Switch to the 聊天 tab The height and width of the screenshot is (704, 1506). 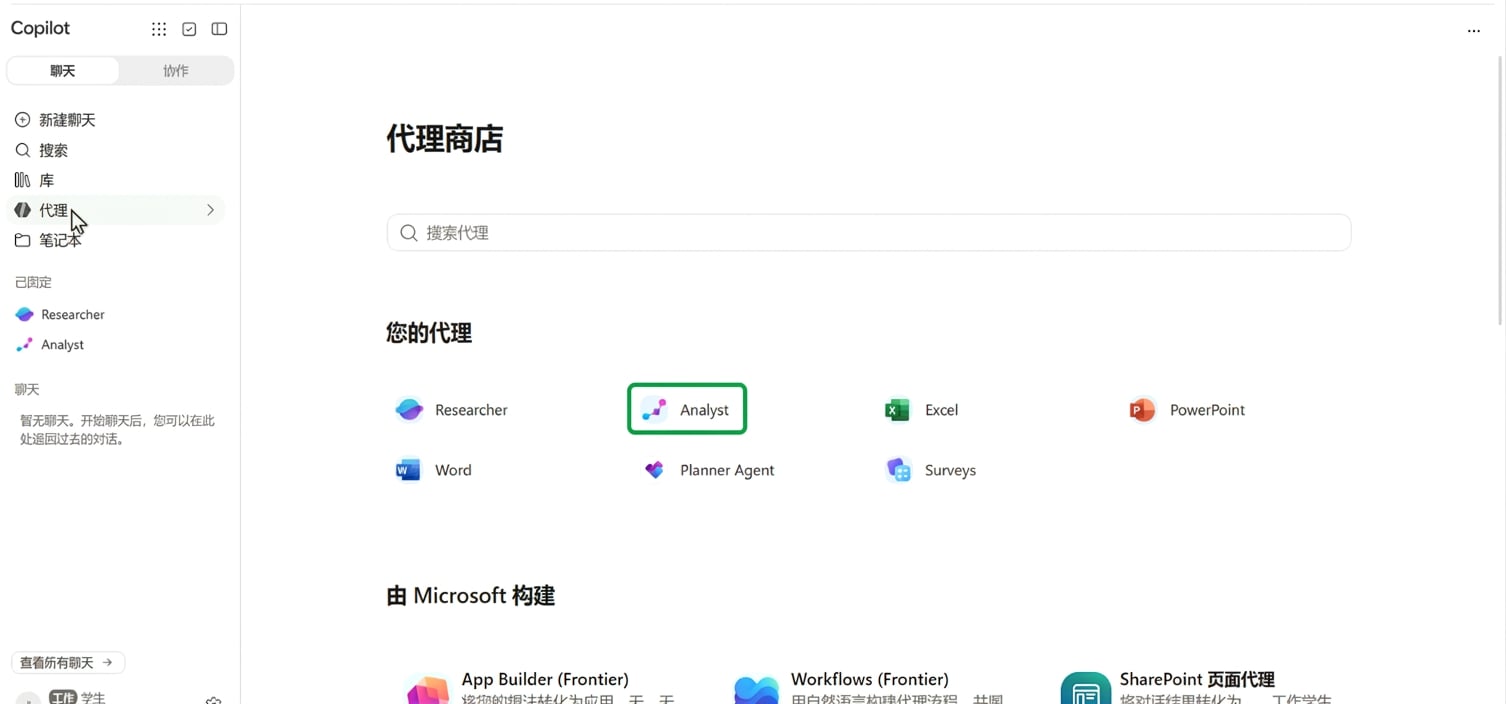pos(63,71)
